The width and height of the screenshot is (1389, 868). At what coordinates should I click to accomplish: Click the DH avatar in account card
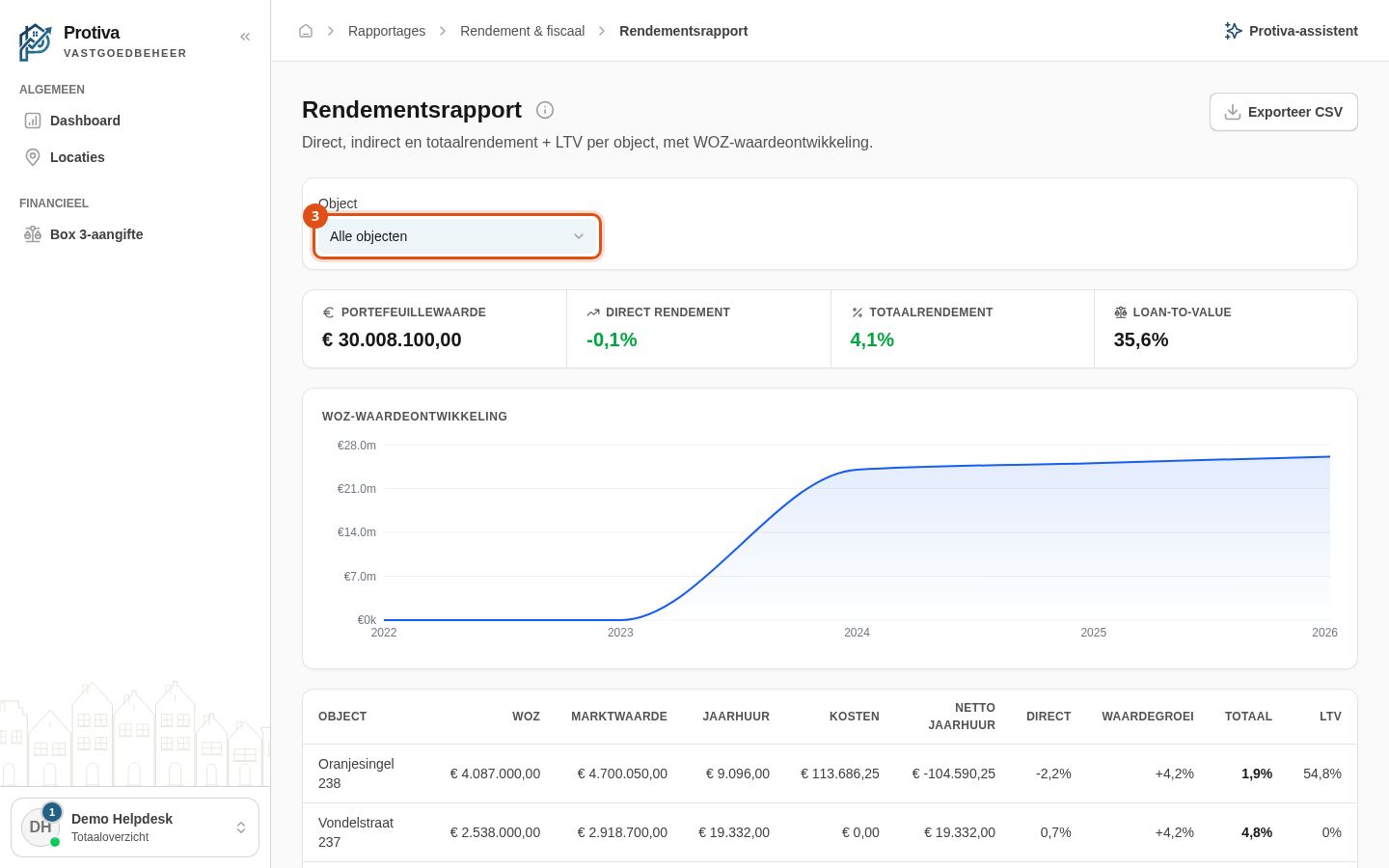41,827
